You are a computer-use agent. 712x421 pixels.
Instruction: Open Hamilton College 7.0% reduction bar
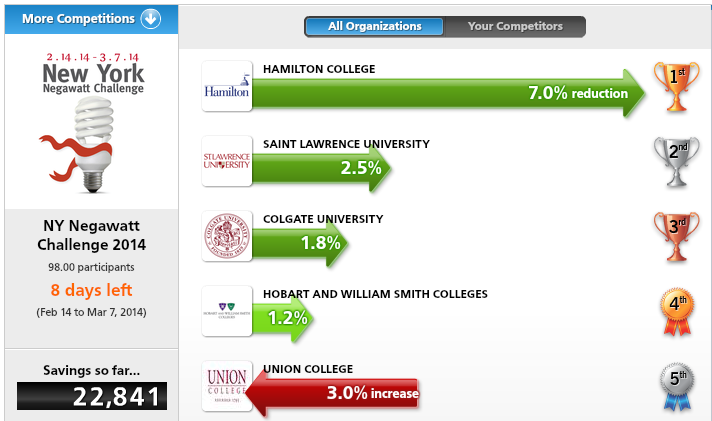(449, 93)
